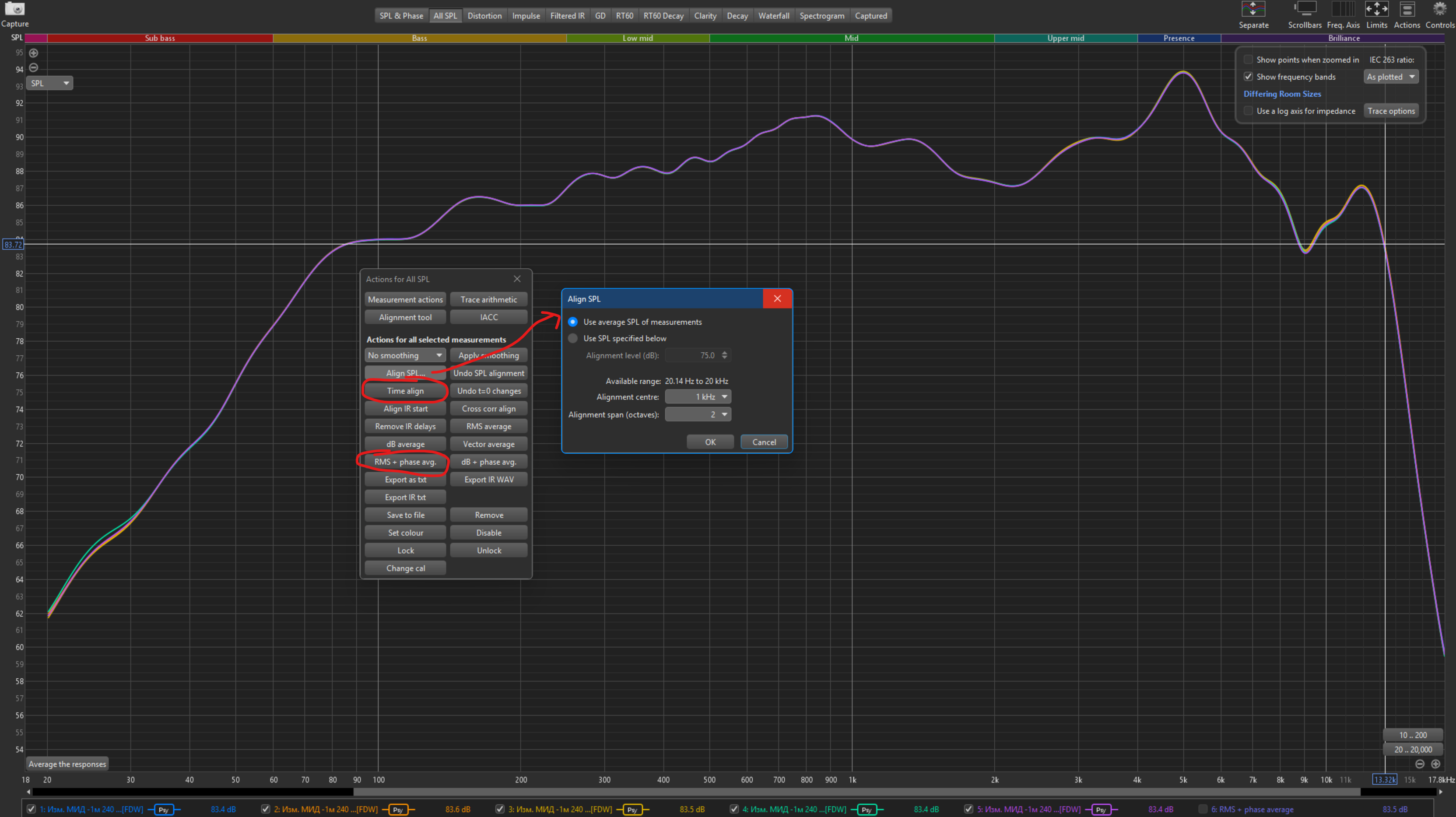Viewport: 1456px width, 817px height.
Task: Click the Time align button
Action: 405,391
